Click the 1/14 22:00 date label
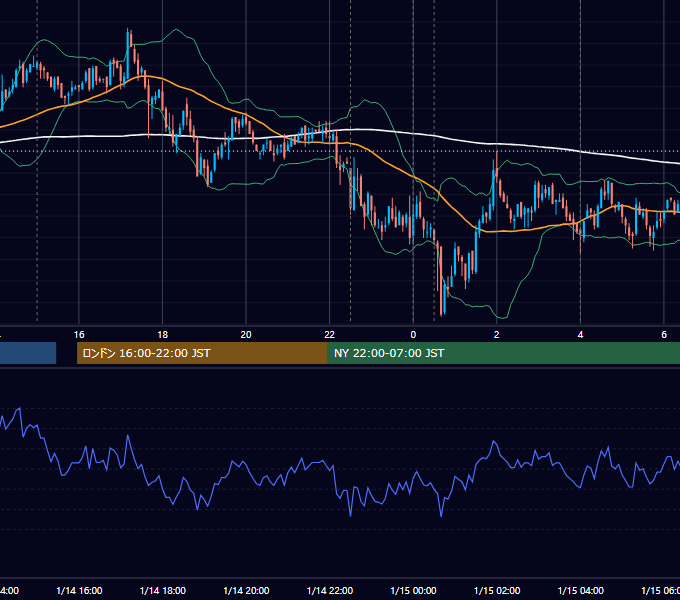The width and height of the screenshot is (680, 600). pyautogui.click(x=330, y=590)
